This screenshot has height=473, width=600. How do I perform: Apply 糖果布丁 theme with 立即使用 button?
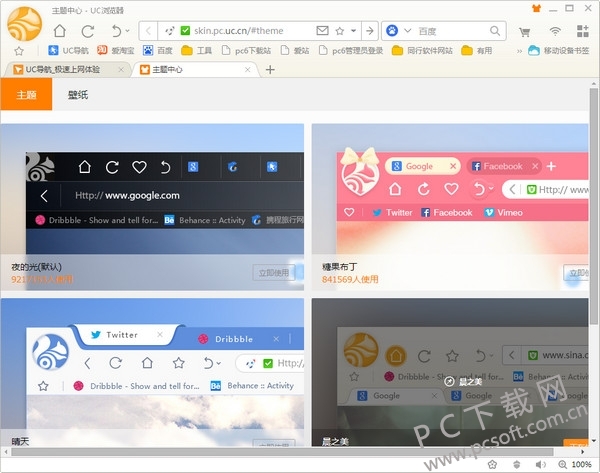576,273
